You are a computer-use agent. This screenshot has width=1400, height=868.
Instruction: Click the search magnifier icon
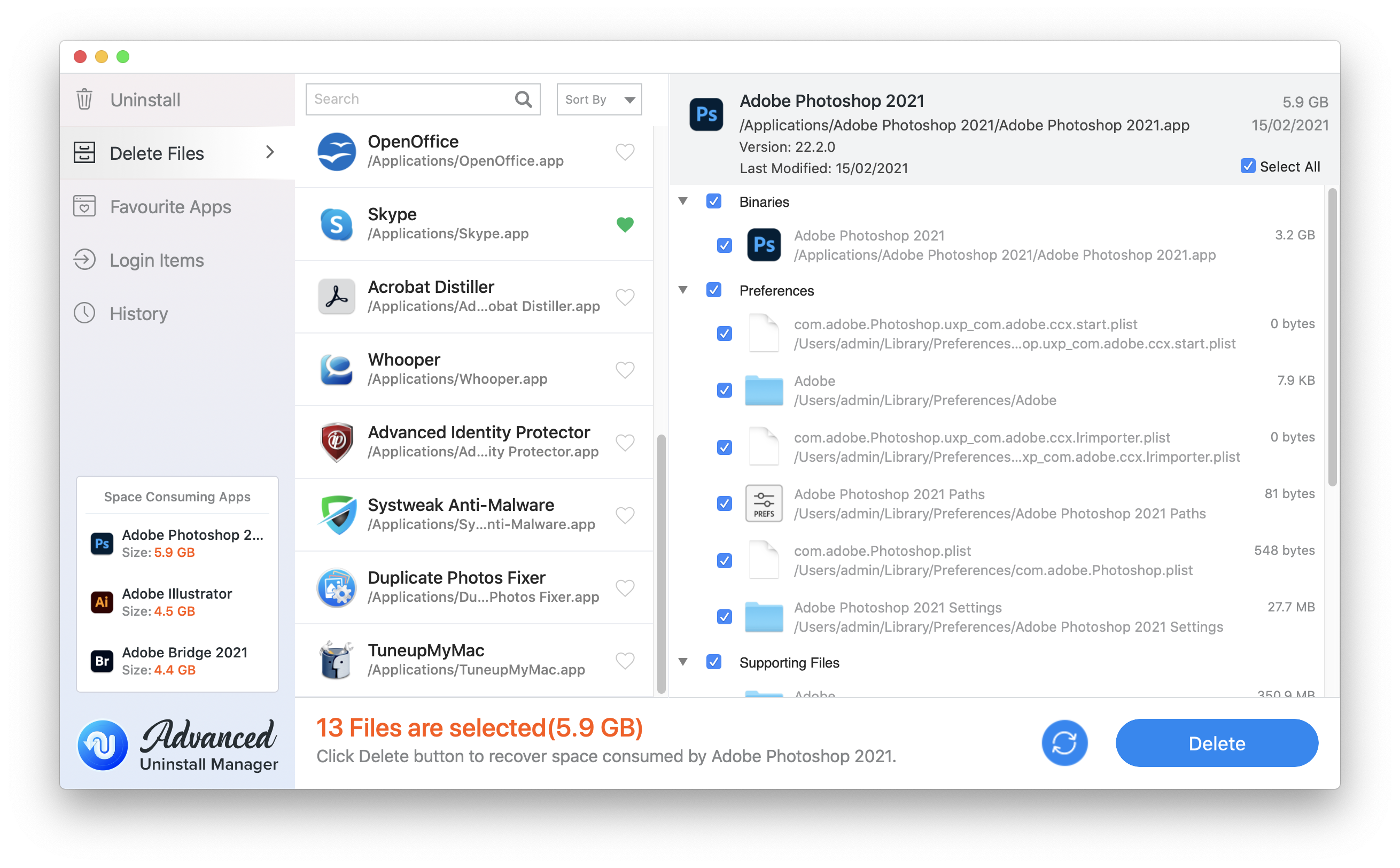[x=523, y=99]
